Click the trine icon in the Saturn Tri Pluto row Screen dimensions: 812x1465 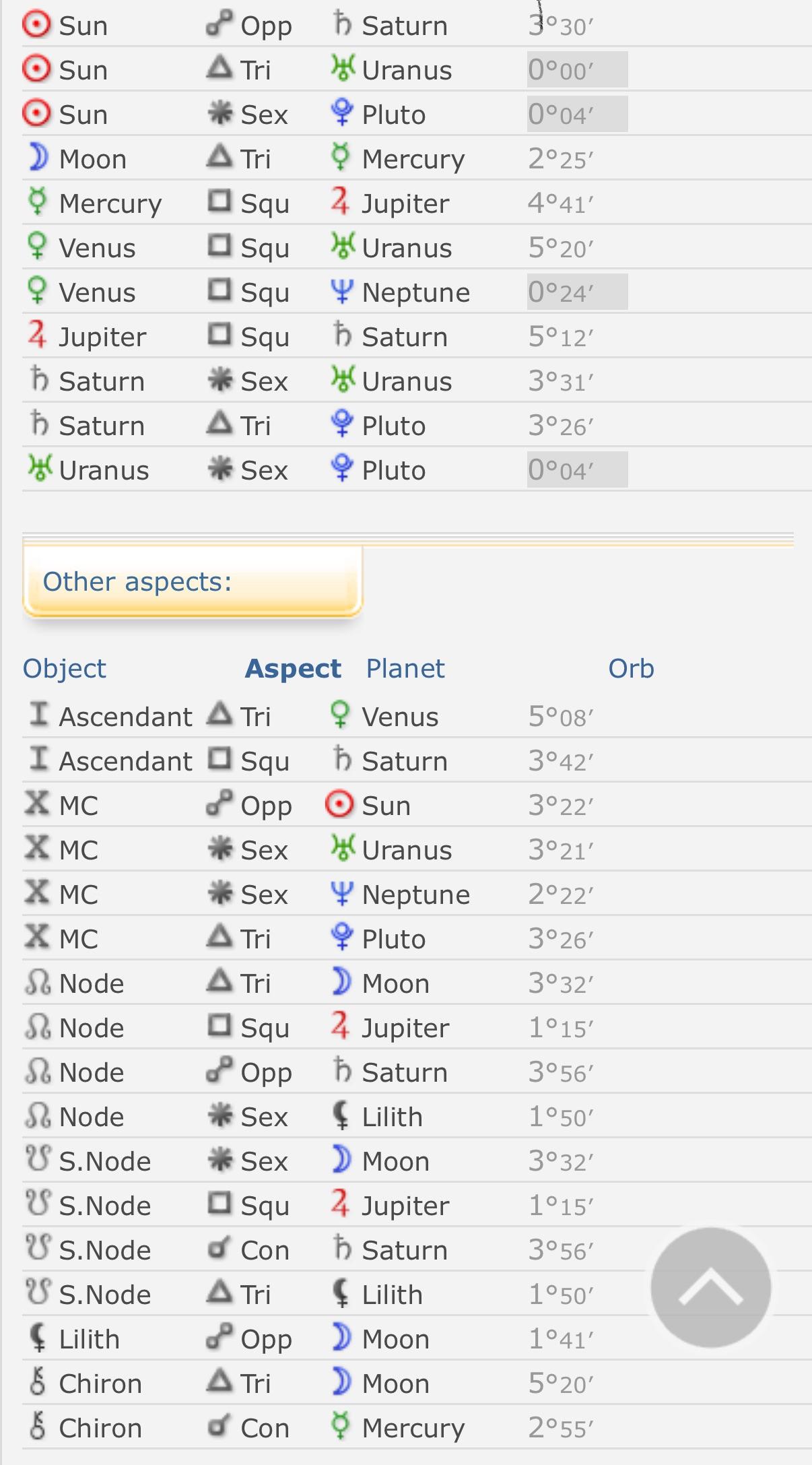coord(217,425)
